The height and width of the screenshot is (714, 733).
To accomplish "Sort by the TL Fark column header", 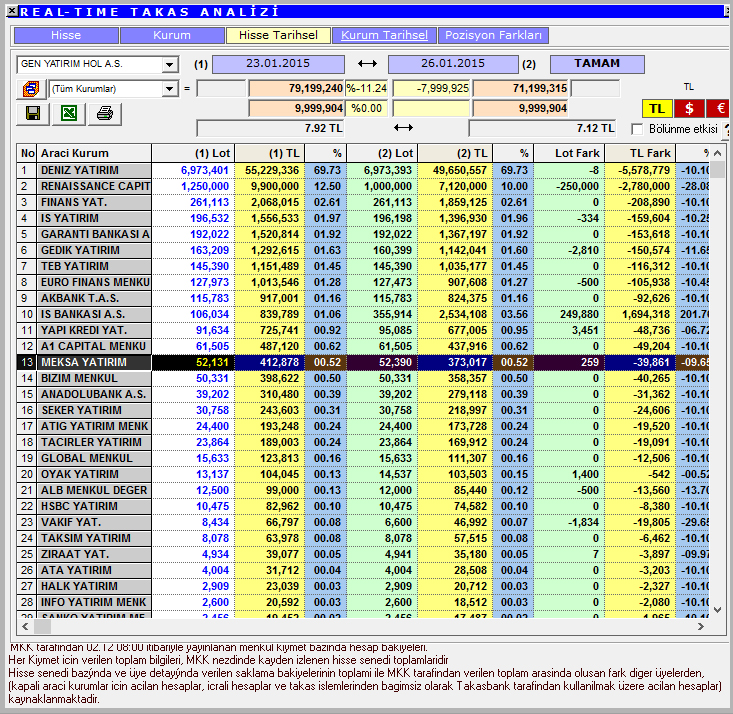I will (640, 153).
